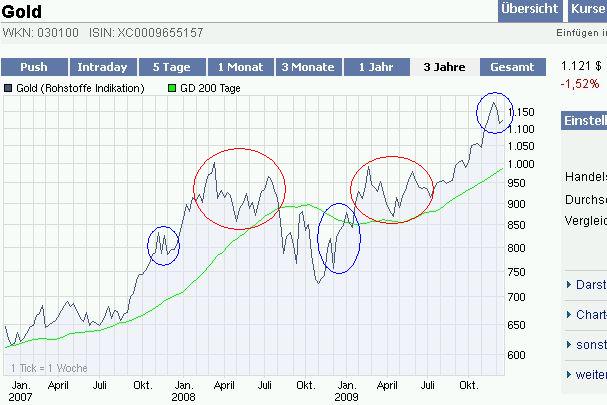Open the Übersicht tab

coord(530,9)
